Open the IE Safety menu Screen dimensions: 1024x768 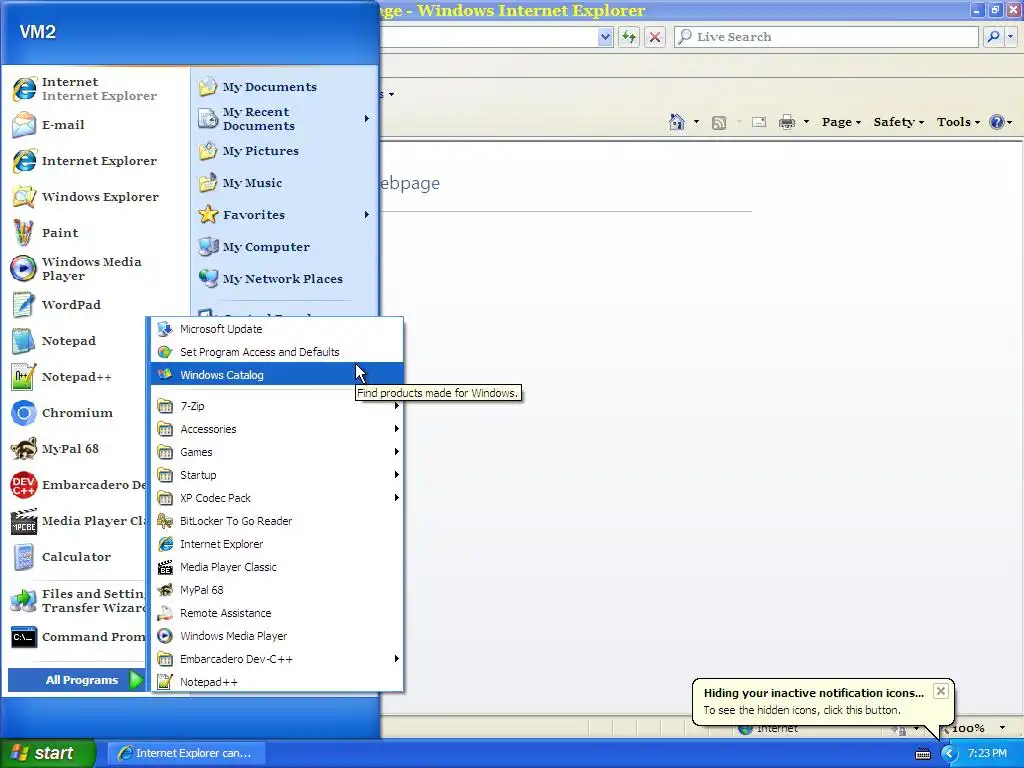pyautogui.click(x=899, y=122)
